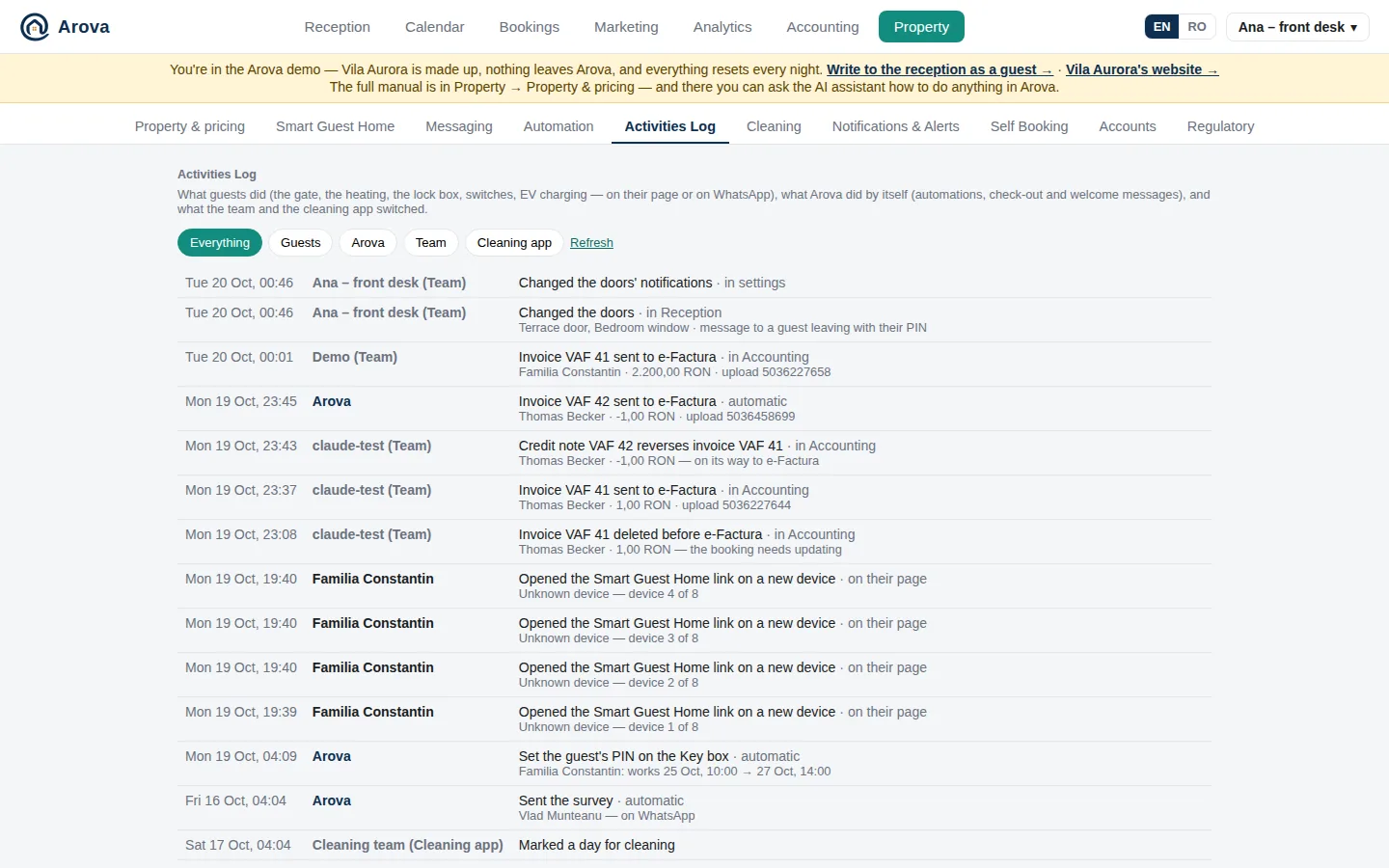Click 'Credit note VAF 42 reverses invoice VAF 41'
1389x868 pixels.
[651, 446]
